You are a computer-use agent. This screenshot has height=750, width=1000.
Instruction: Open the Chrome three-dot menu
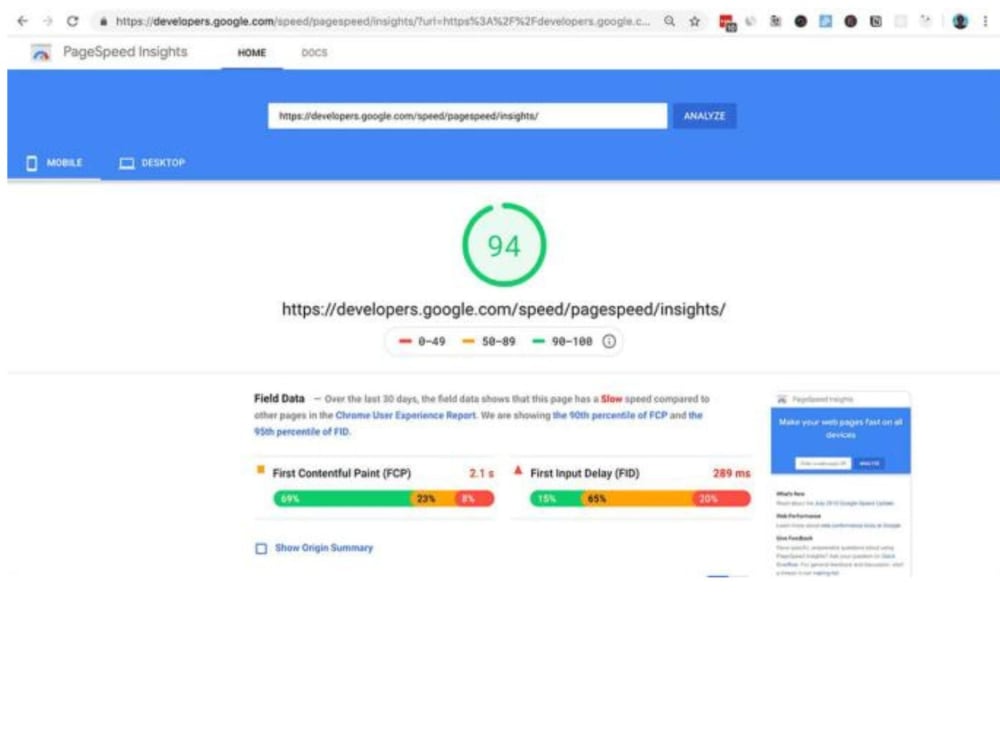click(x=985, y=21)
